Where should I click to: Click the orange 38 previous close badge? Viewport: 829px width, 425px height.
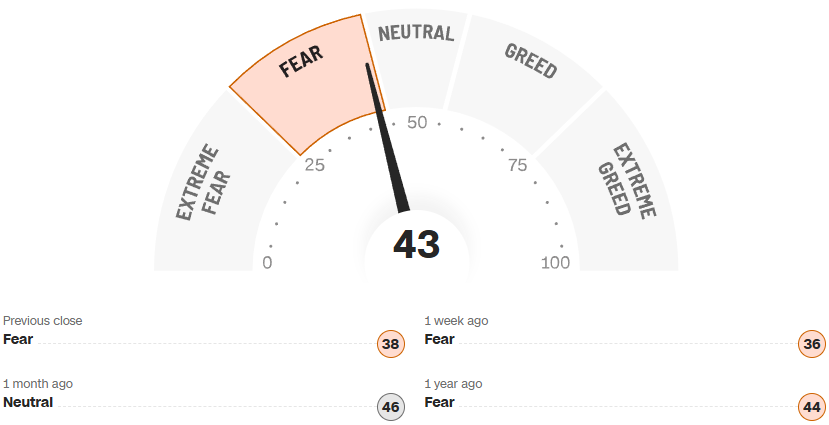(391, 345)
